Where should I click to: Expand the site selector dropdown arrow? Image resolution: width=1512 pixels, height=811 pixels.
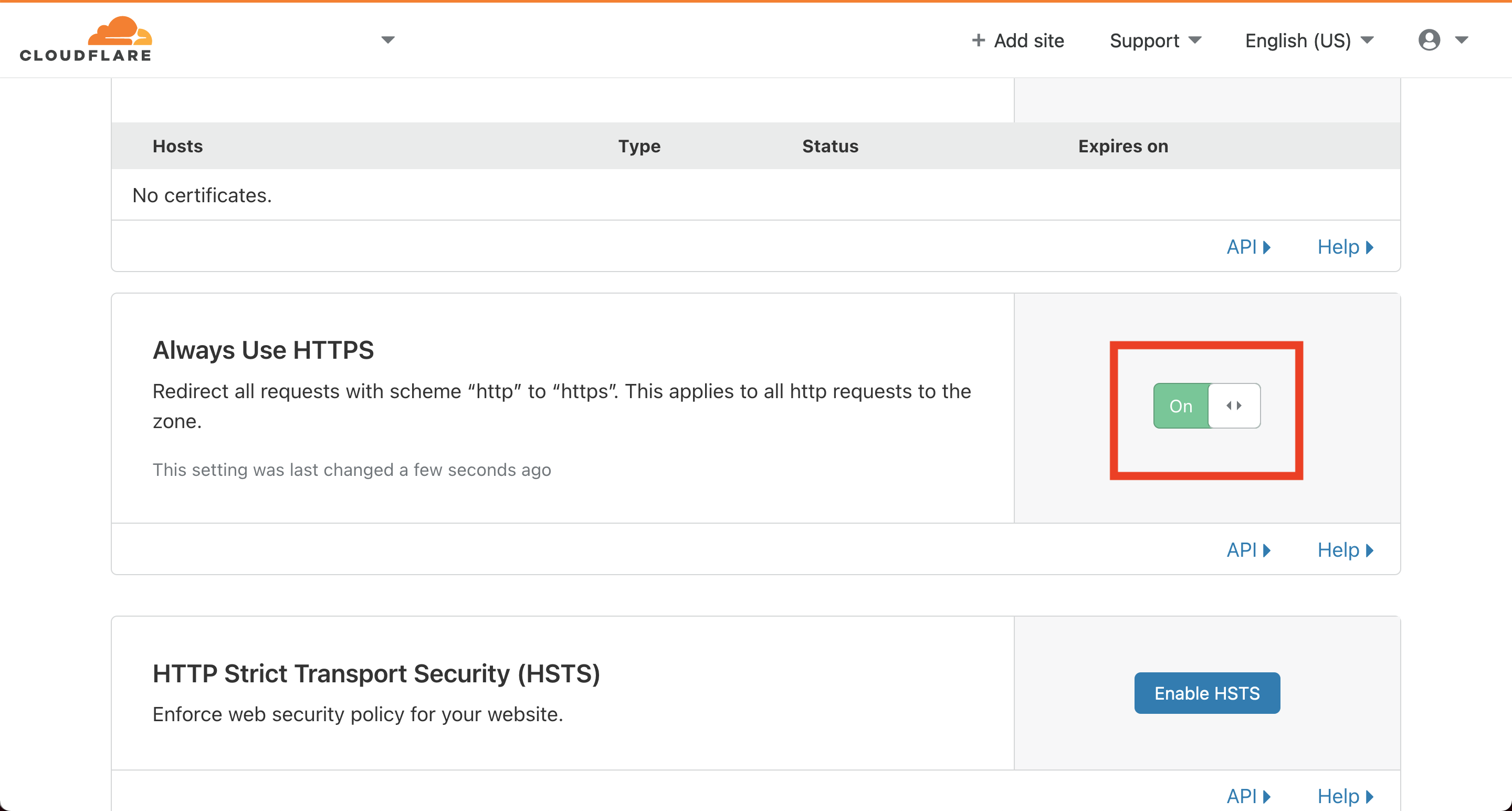(387, 40)
